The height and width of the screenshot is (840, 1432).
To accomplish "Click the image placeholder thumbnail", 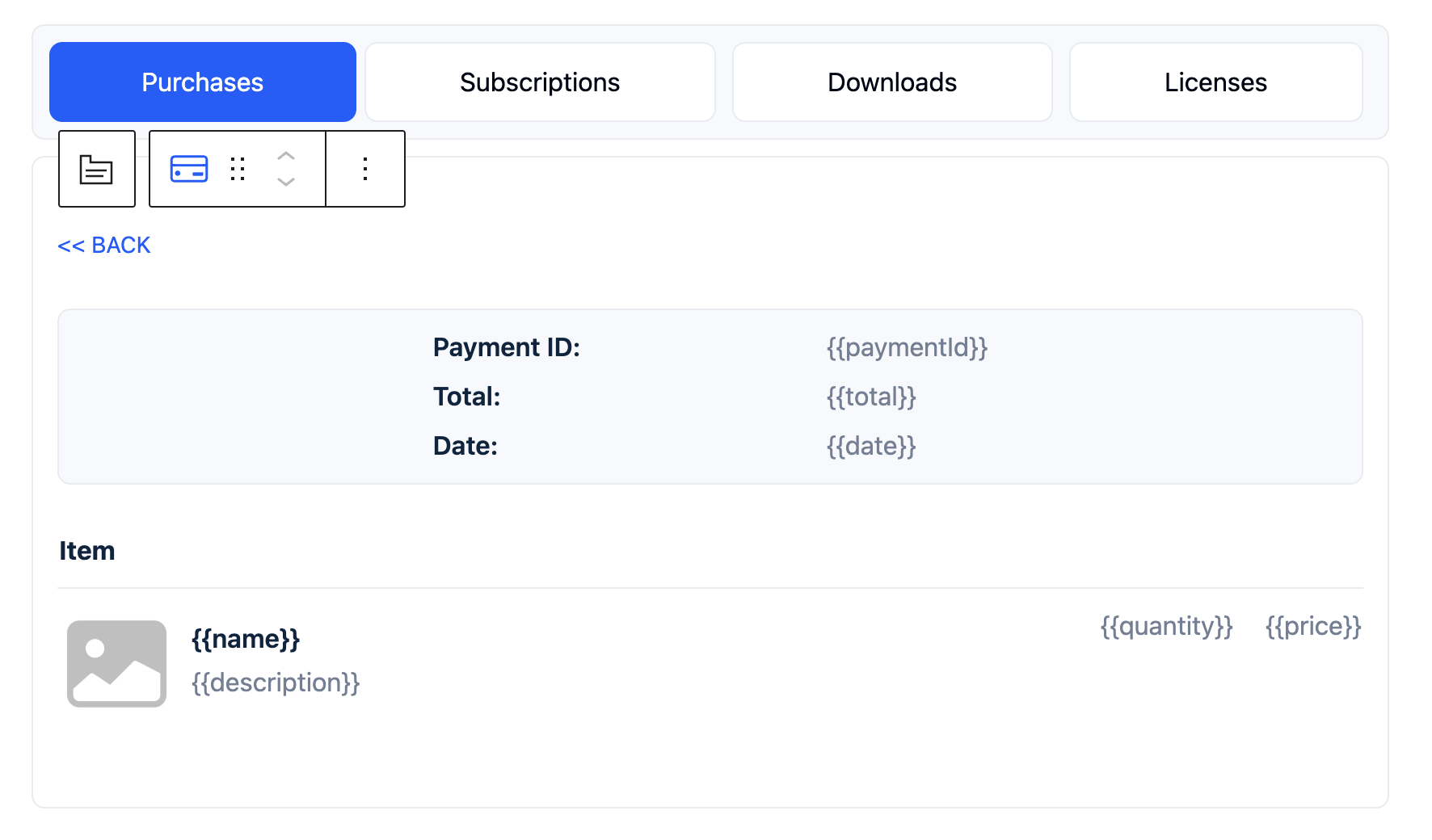I will [x=116, y=663].
